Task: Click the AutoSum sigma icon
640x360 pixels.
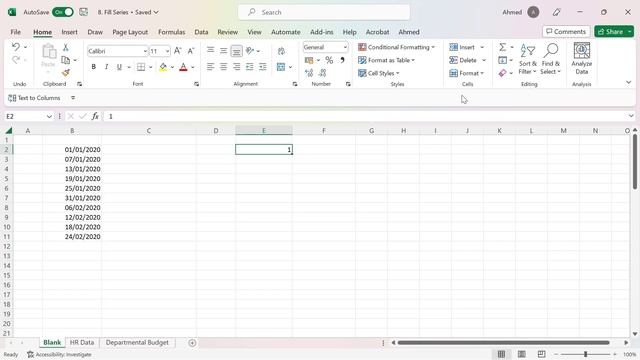Action: pyautogui.click(x=502, y=47)
